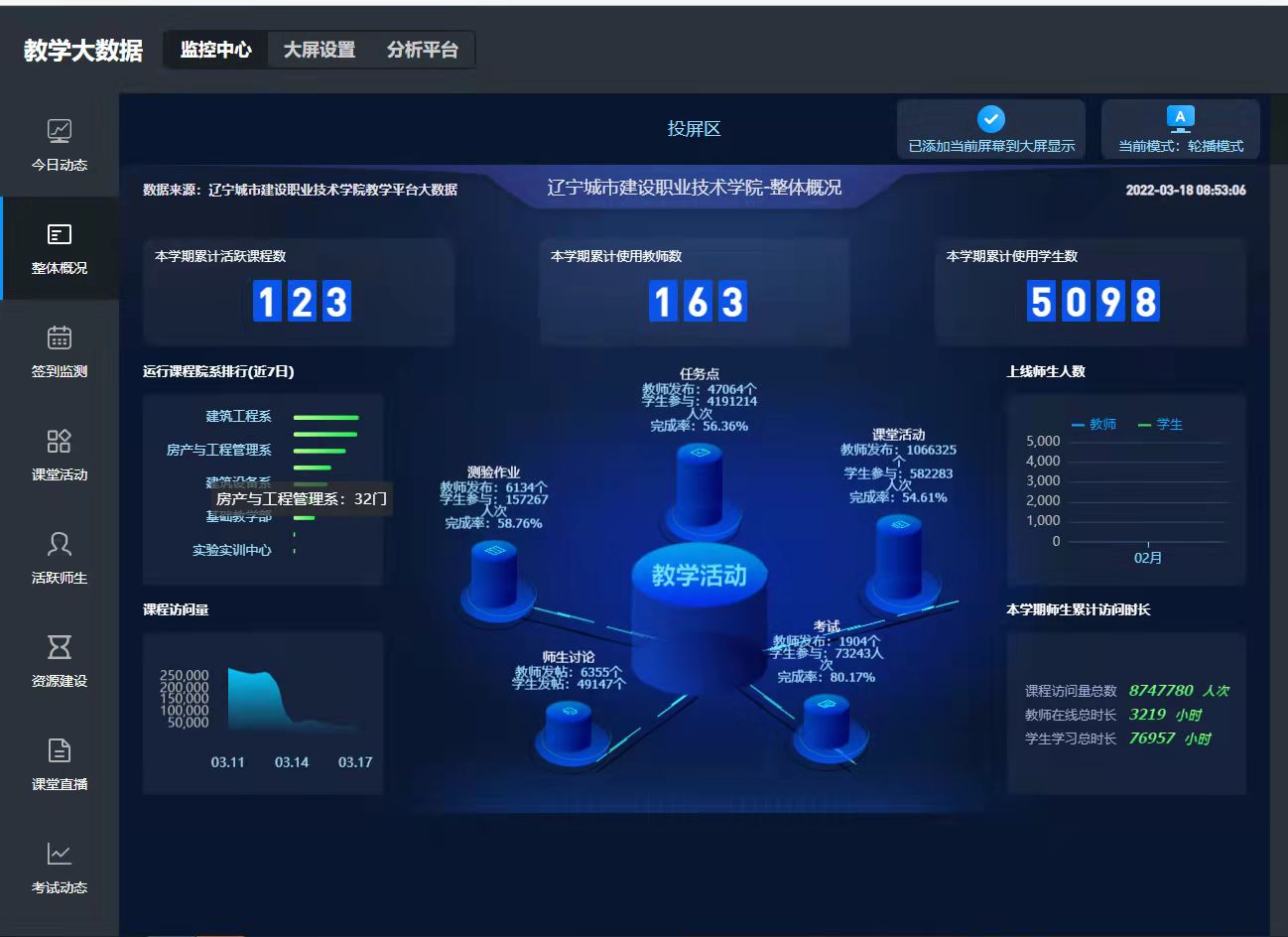Open the 考试动态 chart icon
1288x937 pixels.
(60, 855)
